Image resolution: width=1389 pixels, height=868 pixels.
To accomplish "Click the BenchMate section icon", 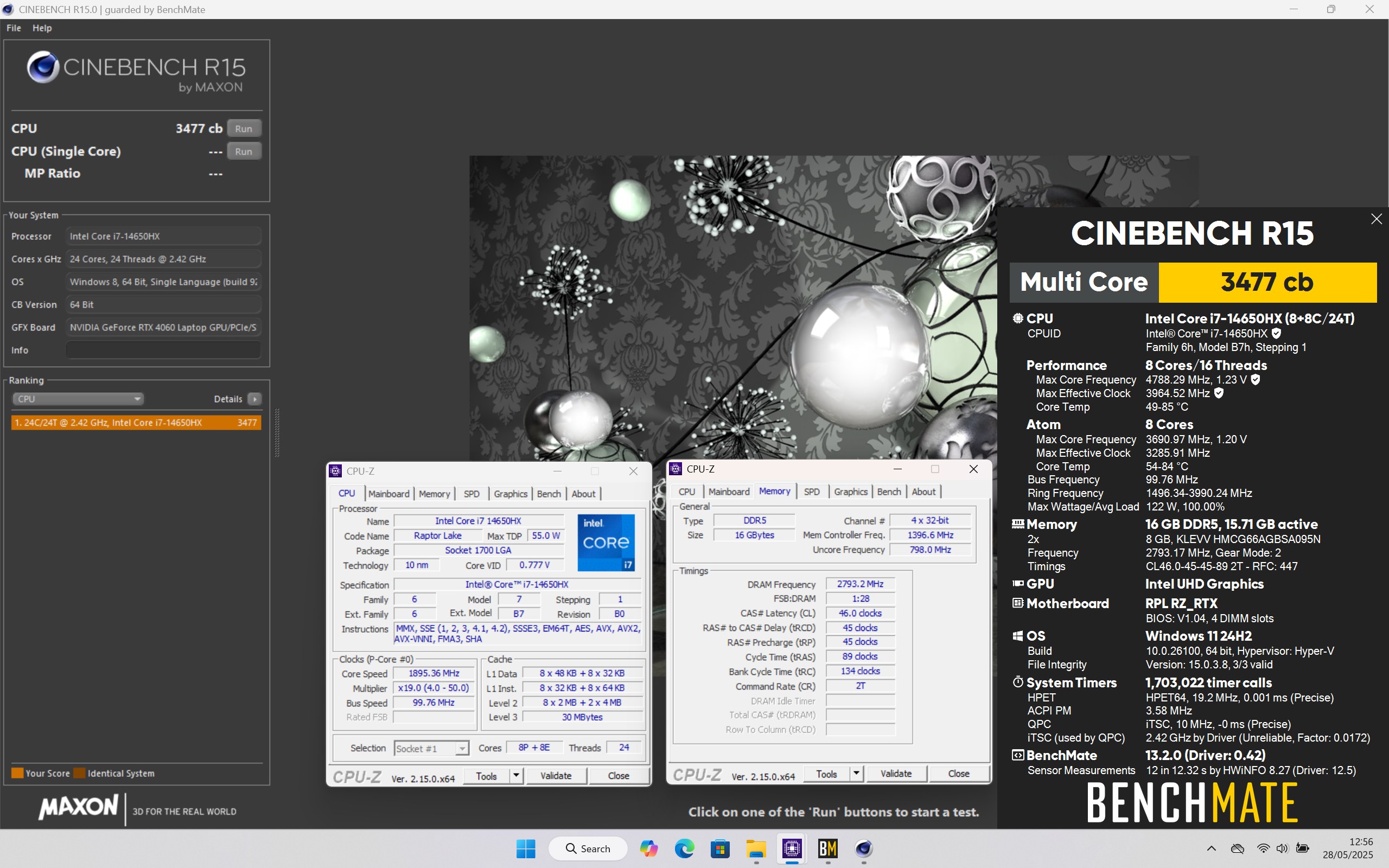I will (1018, 755).
